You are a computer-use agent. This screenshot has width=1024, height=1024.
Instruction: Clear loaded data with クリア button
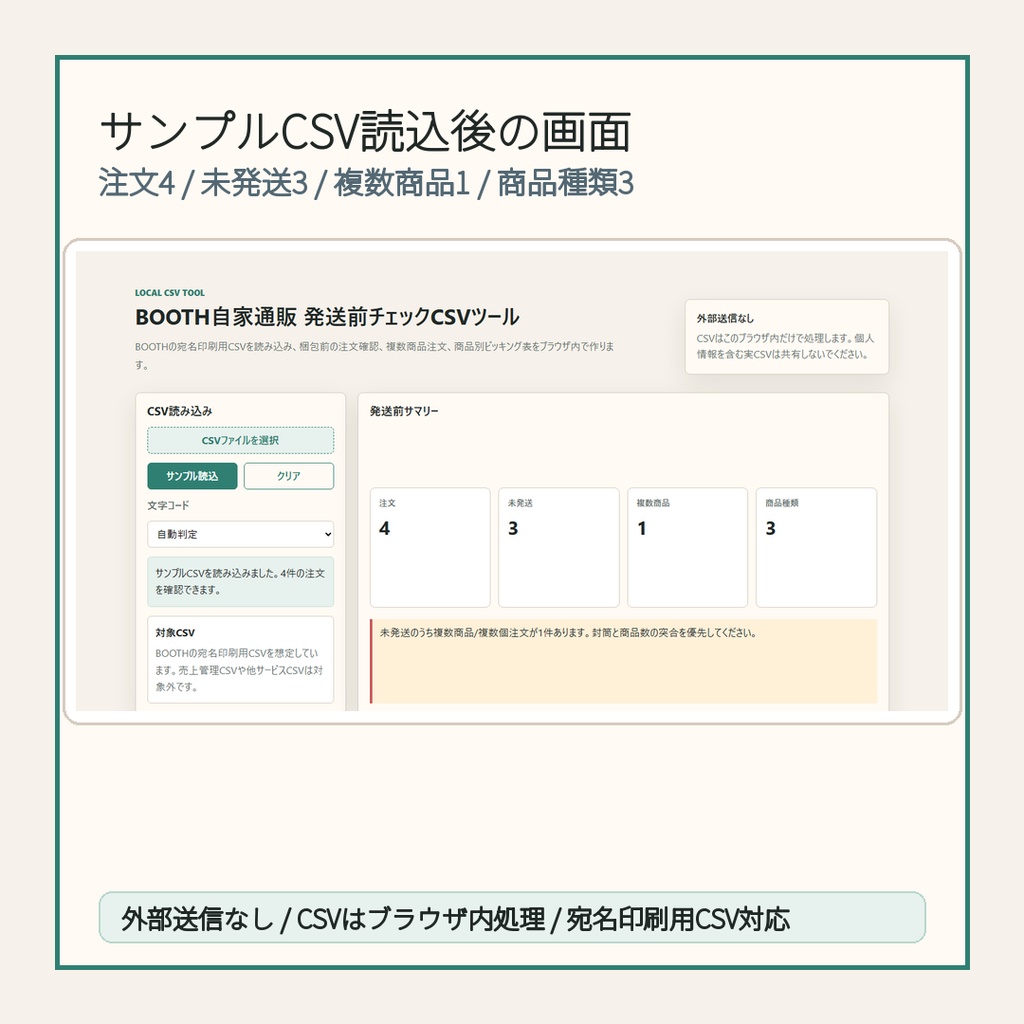tap(289, 476)
